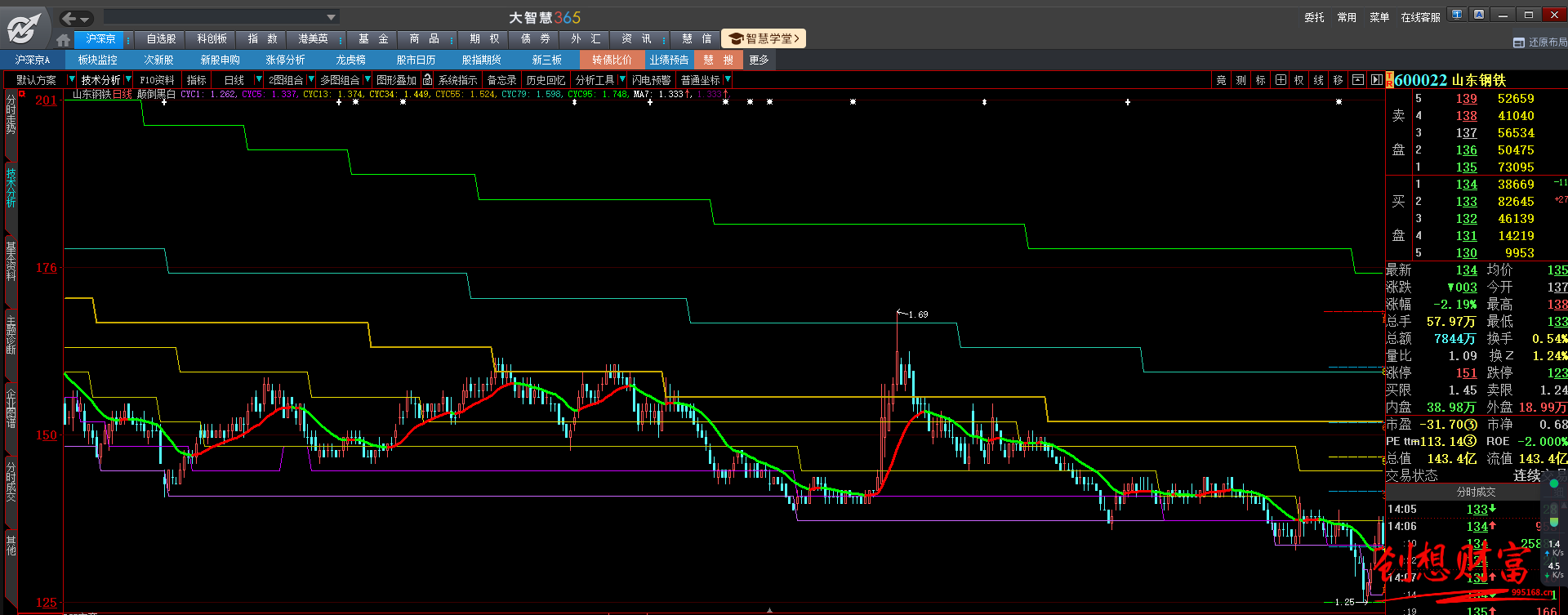Open the address bar dropdown arrow

point(331,17)
